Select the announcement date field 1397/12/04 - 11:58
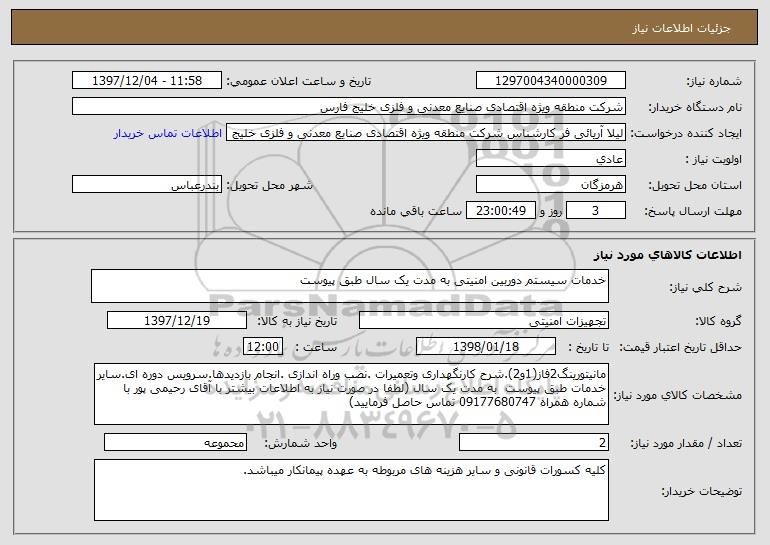Screen dimensions: 770x545 pos(147,81)
